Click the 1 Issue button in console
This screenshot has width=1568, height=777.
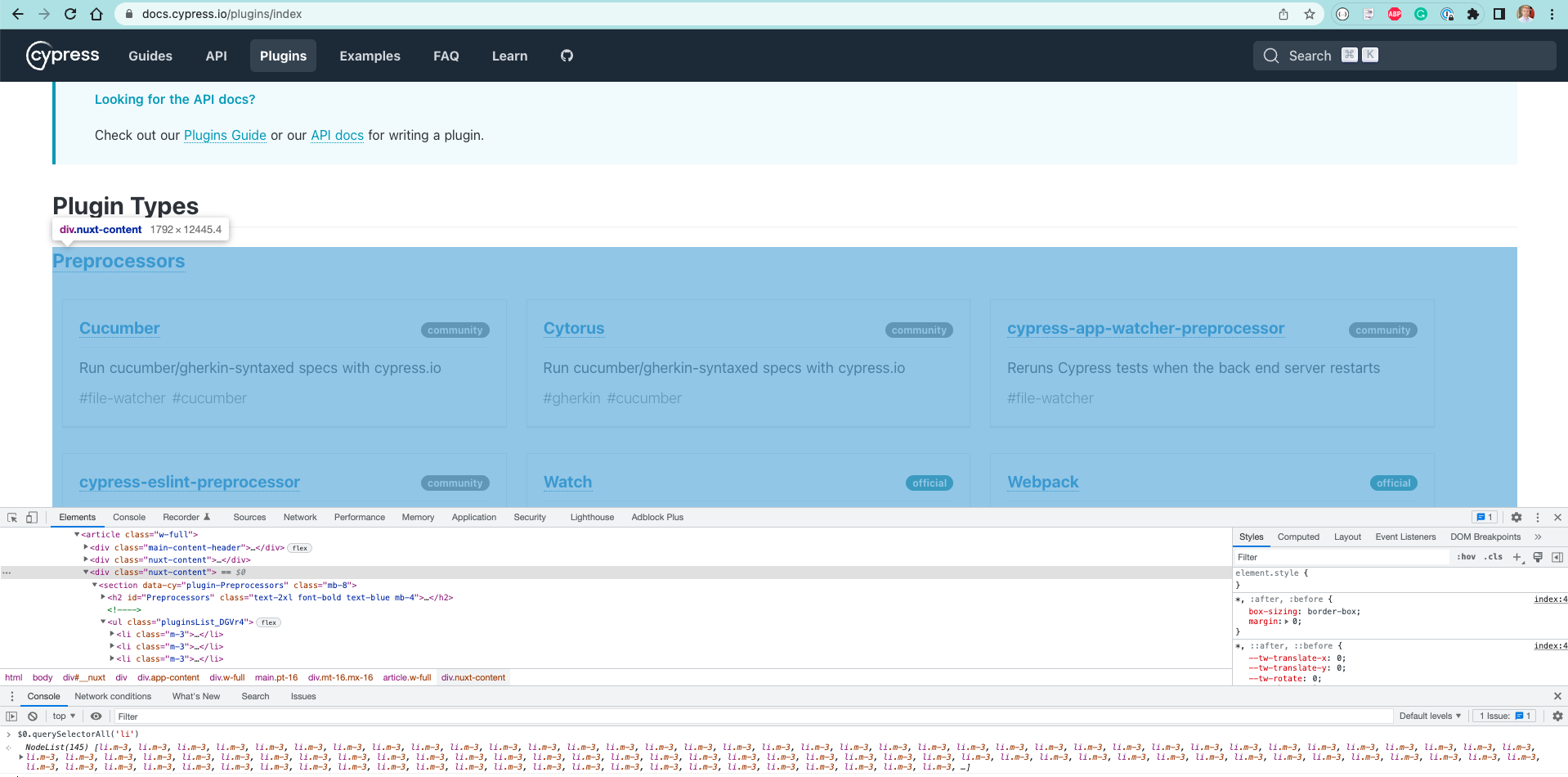(x=1504, y=716)
